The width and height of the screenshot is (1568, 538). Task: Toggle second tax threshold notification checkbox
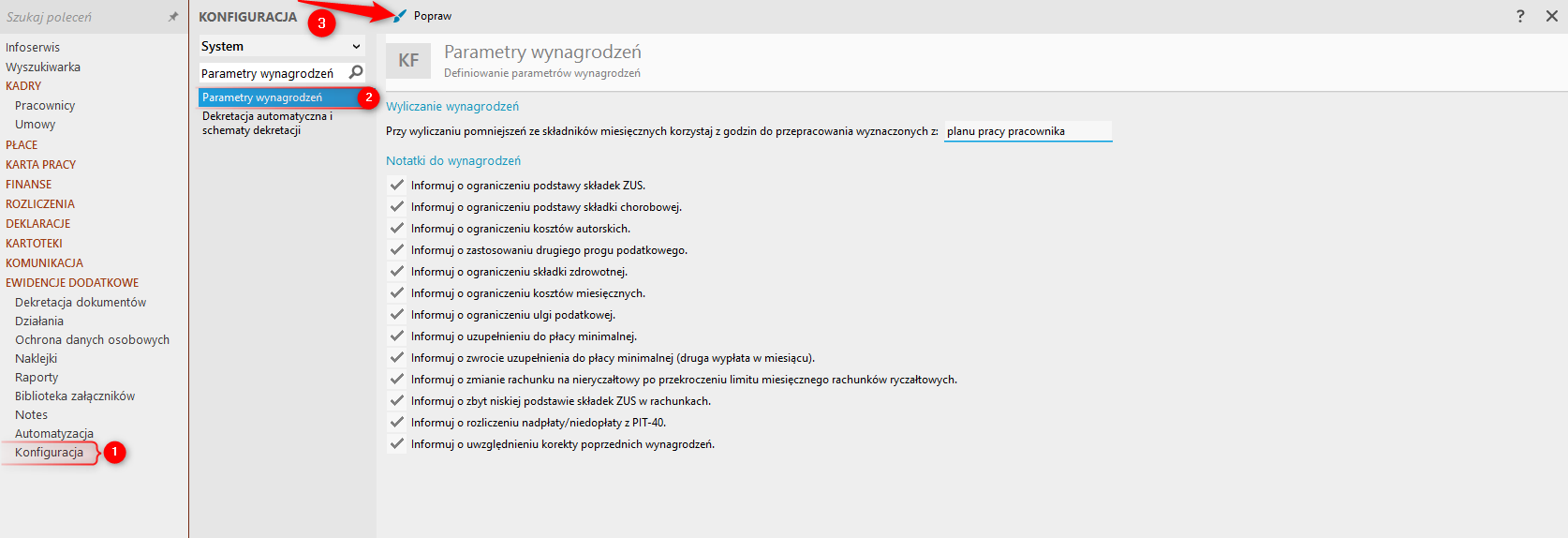tap(397, 249)
